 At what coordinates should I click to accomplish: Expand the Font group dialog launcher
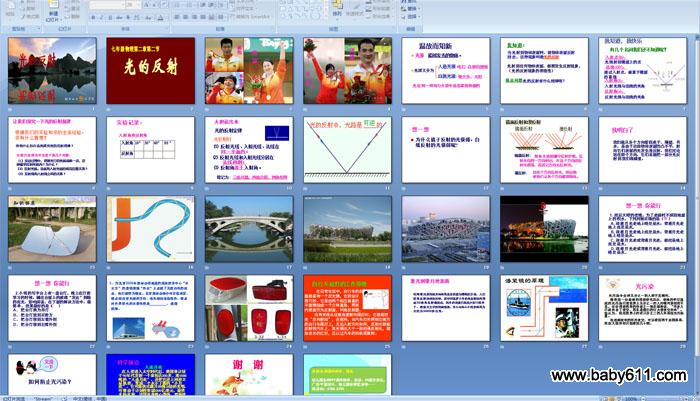167,29
